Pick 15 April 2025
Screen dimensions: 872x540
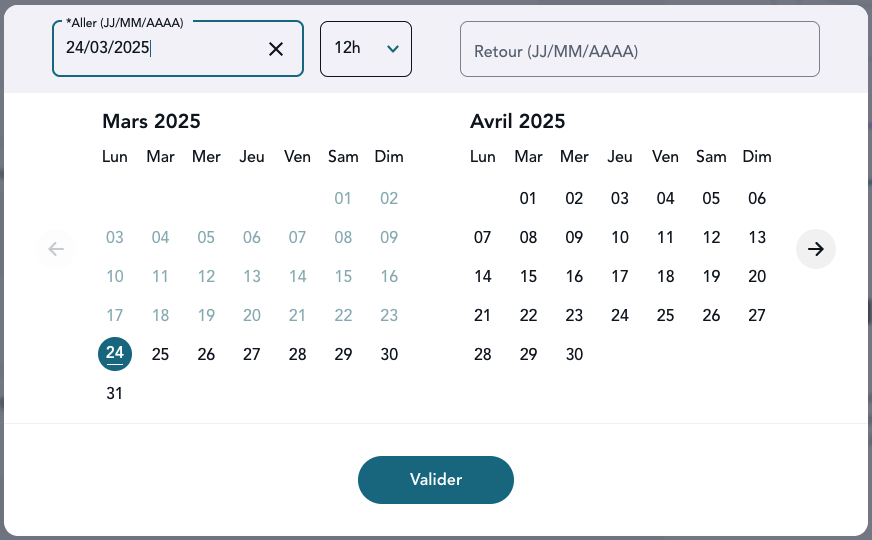coord(529,276)
